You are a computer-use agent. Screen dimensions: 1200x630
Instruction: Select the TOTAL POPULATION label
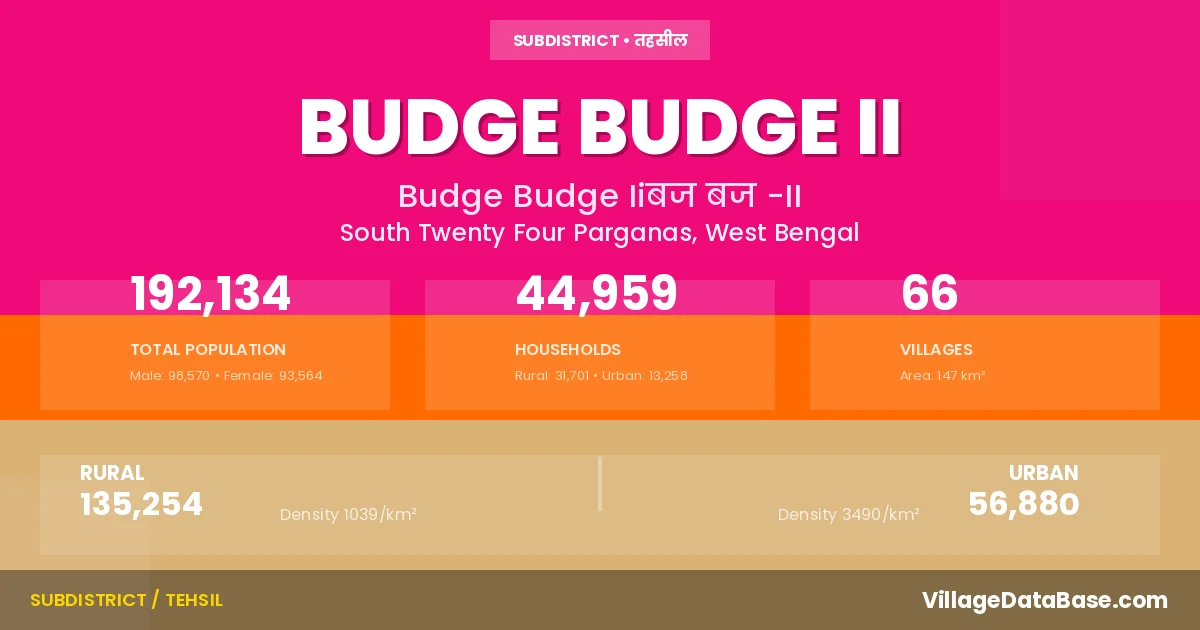pyautogui.click(x=208, y=350)
